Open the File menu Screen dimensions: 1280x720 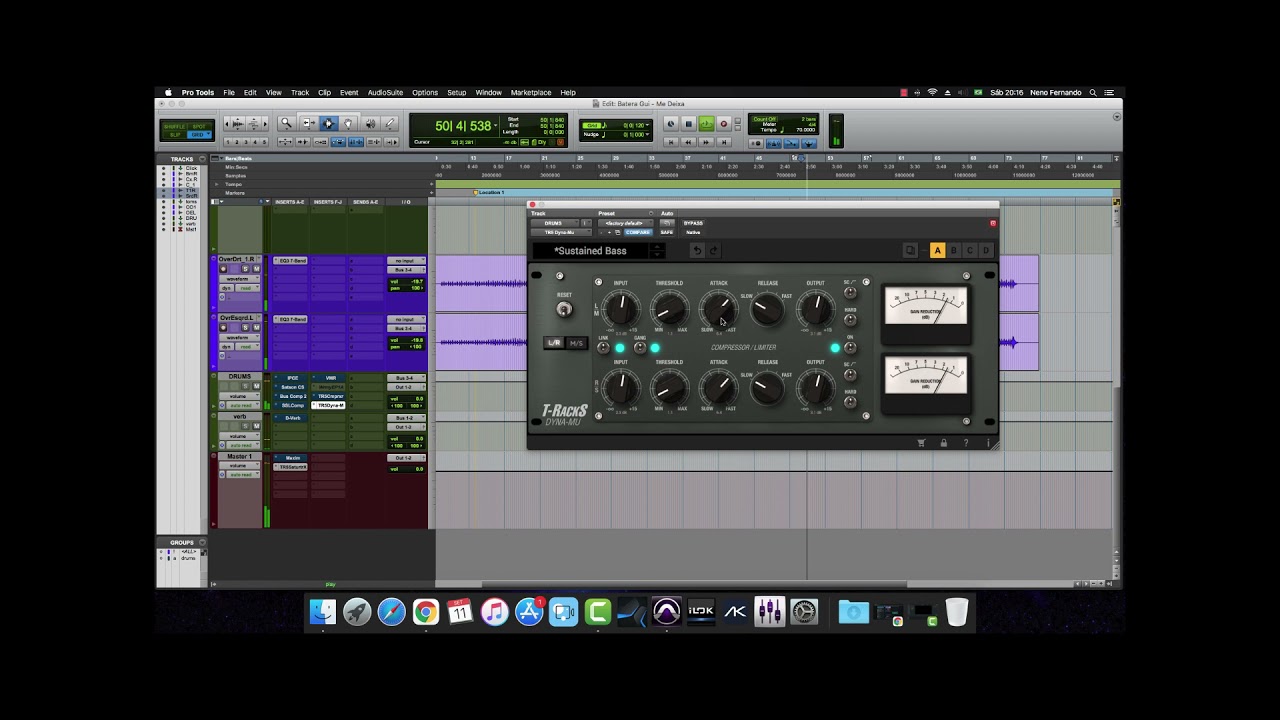point(229,93)
